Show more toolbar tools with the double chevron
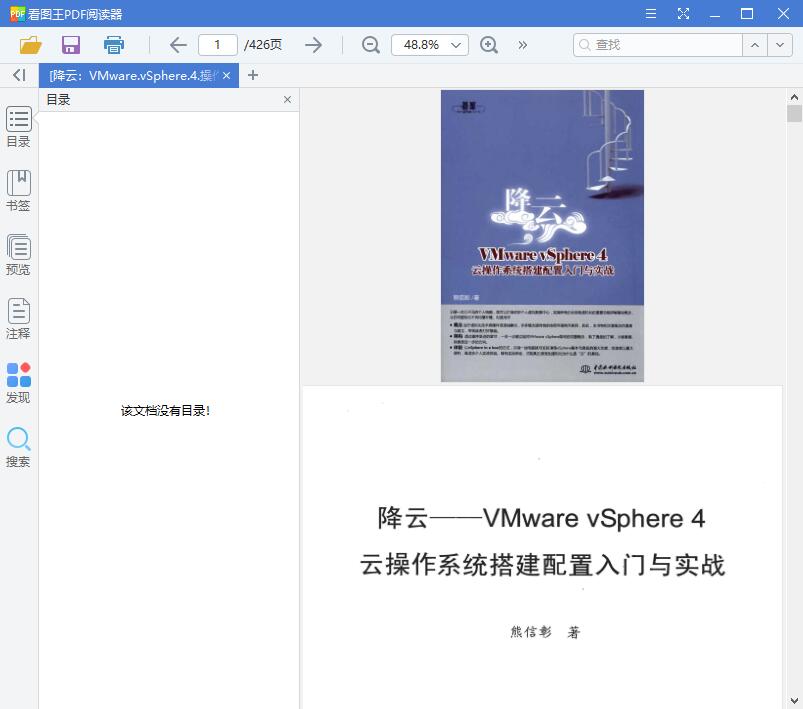 [522, 45]
